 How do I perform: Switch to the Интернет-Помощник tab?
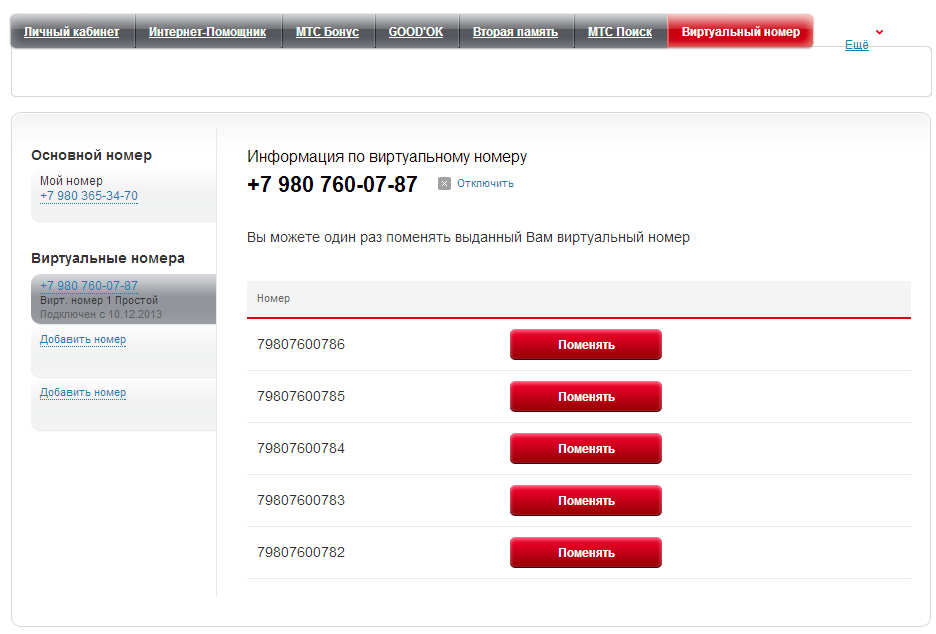[x=207, y=32]
